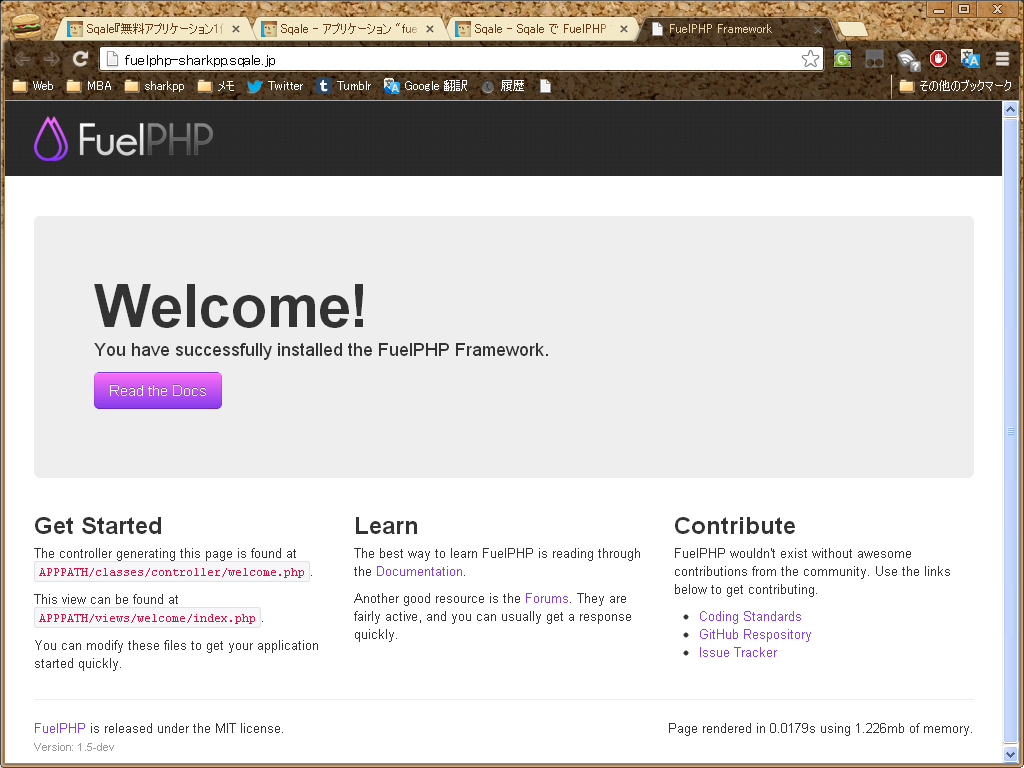The image size is (1024, 768).
Task: Open the Web bookmark folder
Action: [x=33, y=86]
